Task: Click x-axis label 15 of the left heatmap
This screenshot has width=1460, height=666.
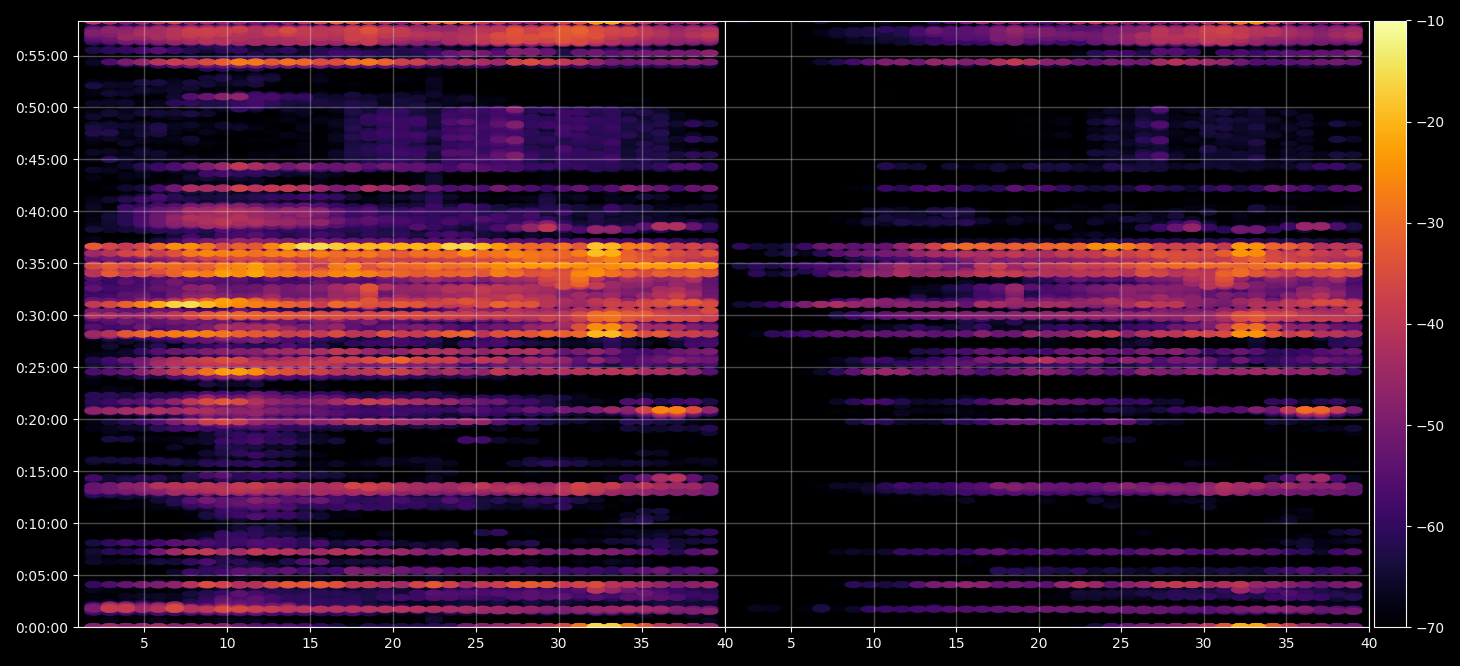Action: coord(310,644)
